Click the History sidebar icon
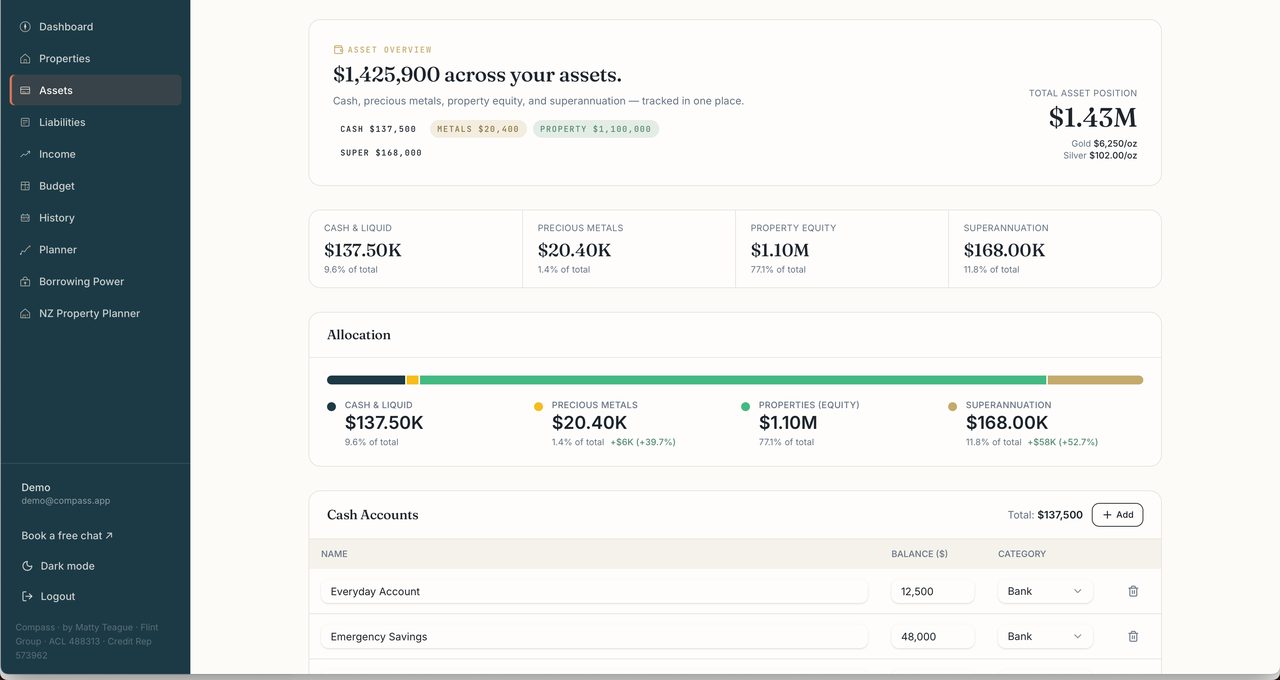Image resolution: width=1280 pixels, height=680 pixels. [25, 218]
